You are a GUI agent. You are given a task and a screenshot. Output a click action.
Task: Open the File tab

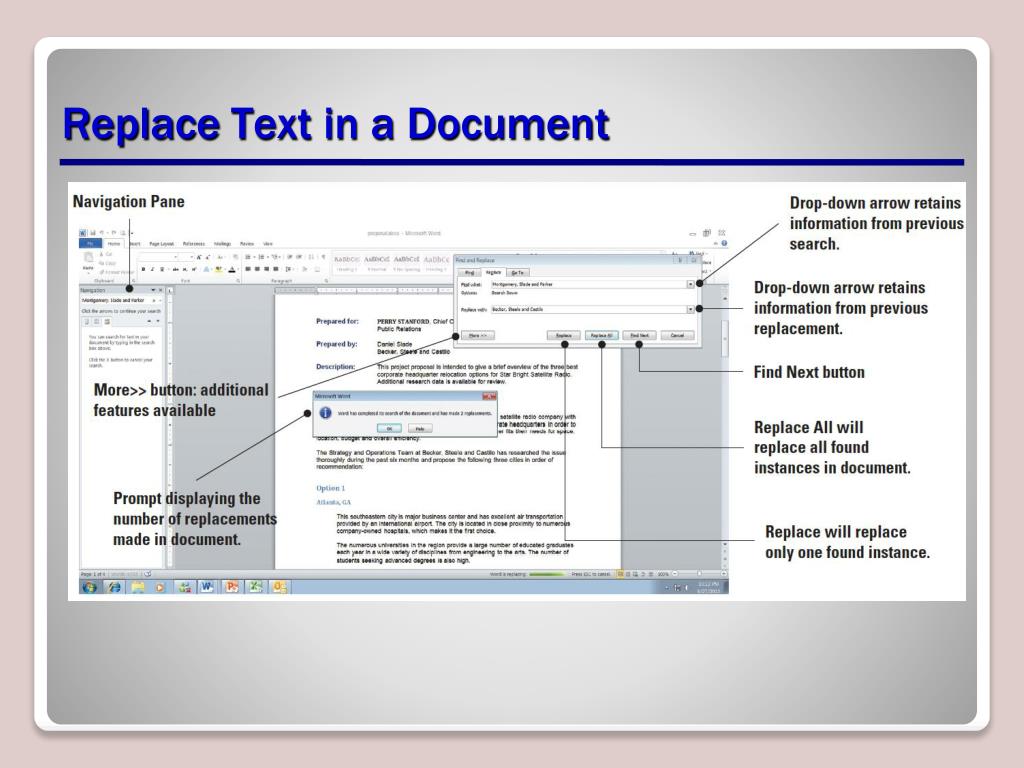[90, 244]
